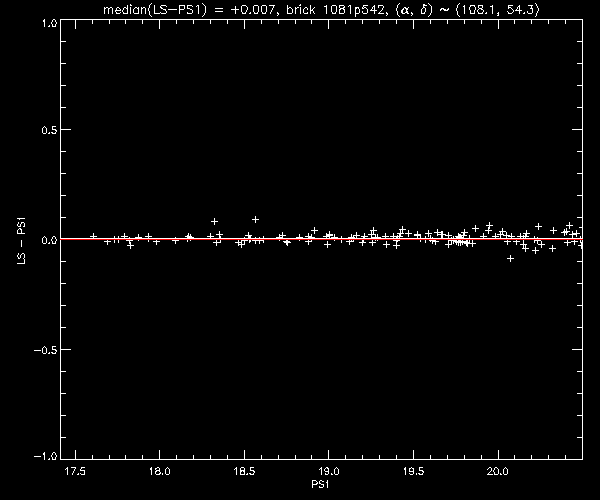Click the y-axis tick label 0.5
The image size is (600, 500).
click(49, 130)
